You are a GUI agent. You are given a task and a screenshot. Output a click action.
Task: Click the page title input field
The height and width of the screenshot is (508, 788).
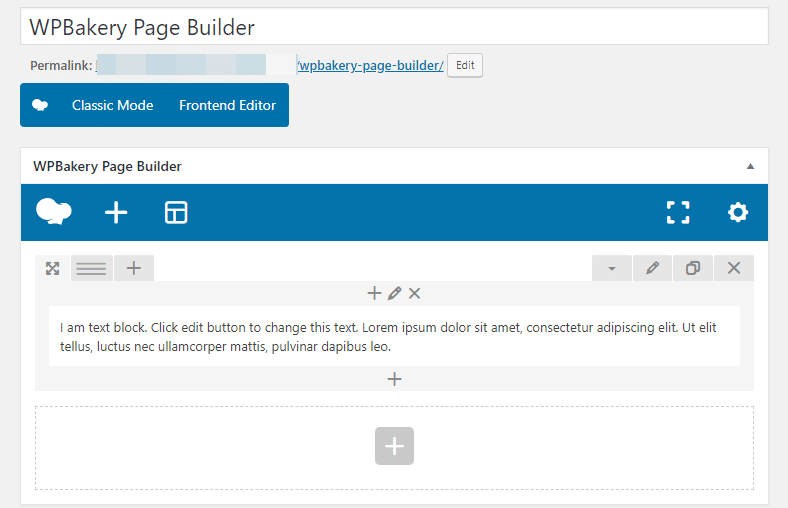[x=394, y=27]
